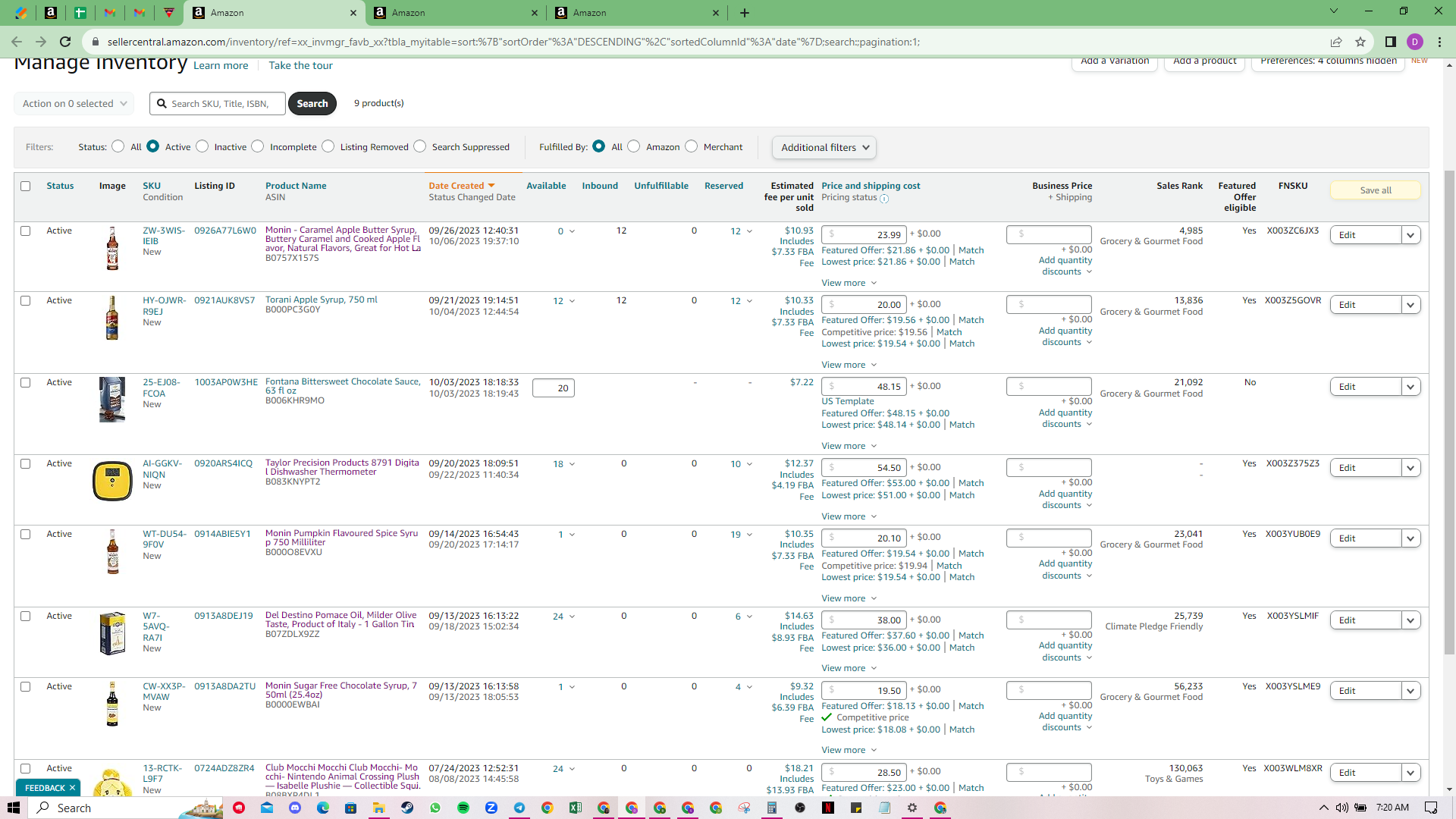
Task: Go back to the previous page
Action: 17,42
